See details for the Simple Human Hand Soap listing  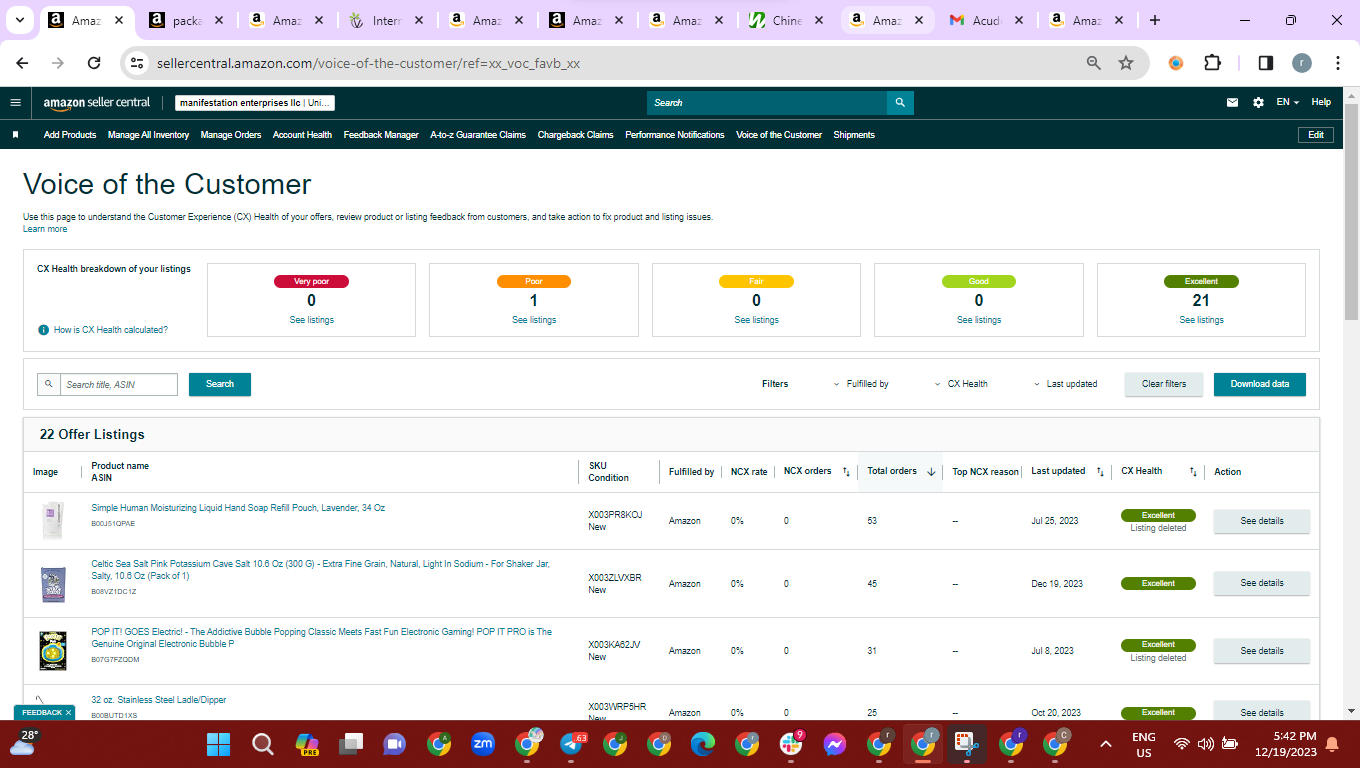pyautogui.click(x=1262, y=521)
